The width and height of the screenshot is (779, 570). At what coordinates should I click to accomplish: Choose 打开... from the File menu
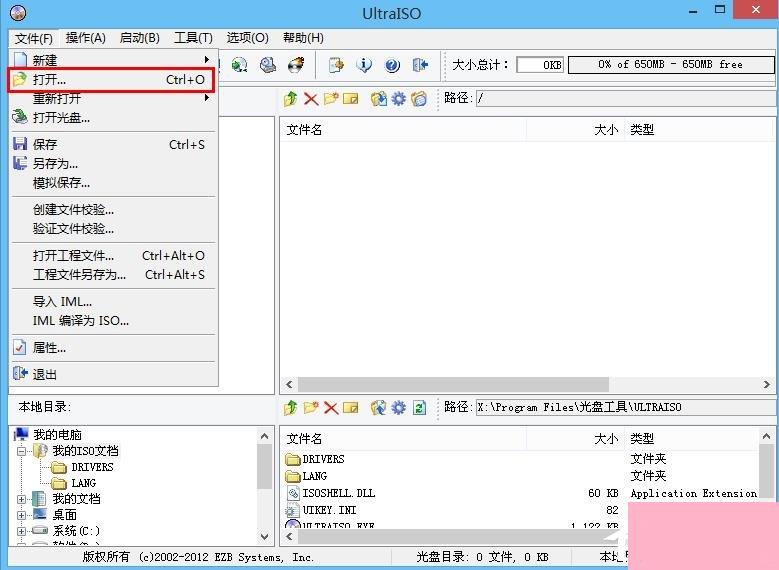pyautogui.click(x=111, y=80)
